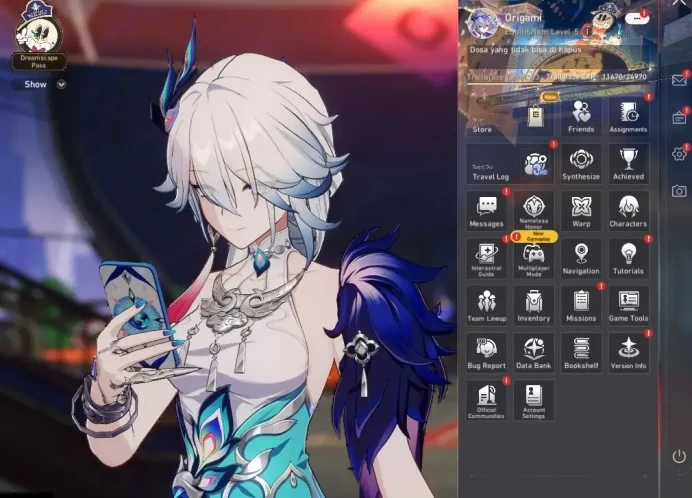Close the phone menu with X

(679, 2)
